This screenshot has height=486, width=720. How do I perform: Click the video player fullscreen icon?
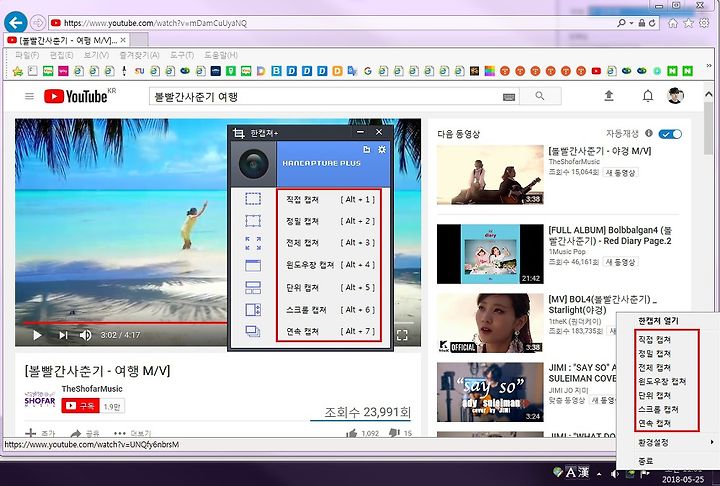[x=402, y=335]
